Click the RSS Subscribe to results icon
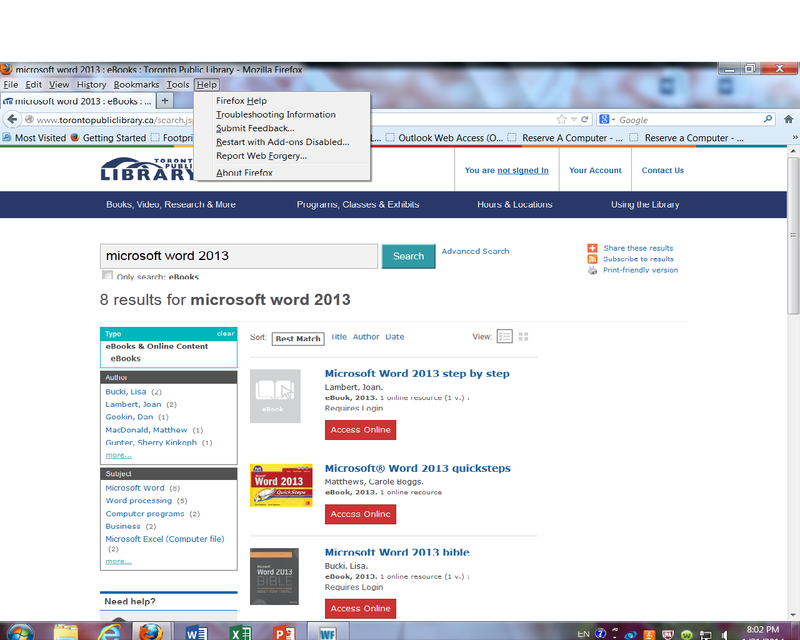This screenshot has height=640, width=800. tap(592, 259)
